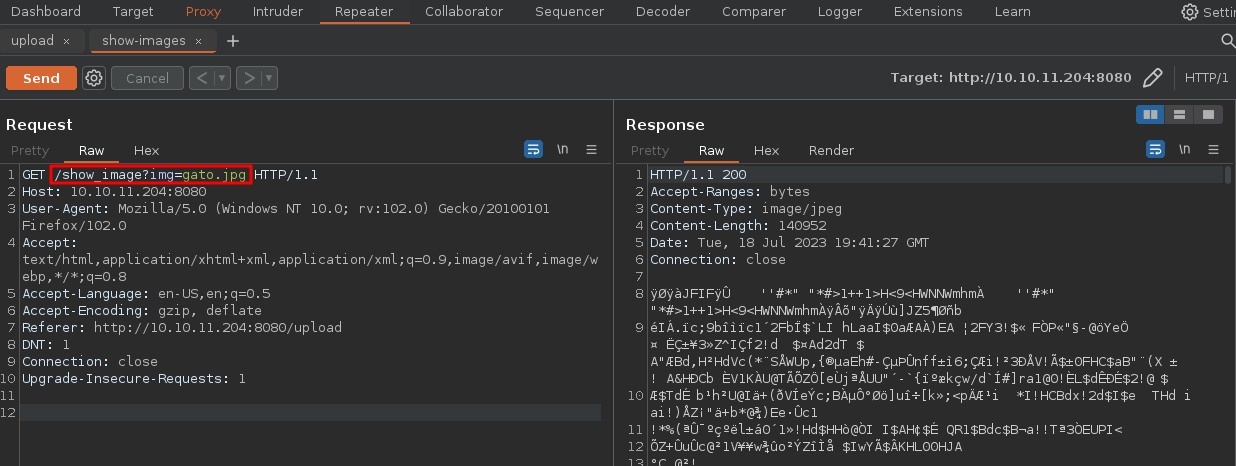The image size is (1236, 466).
Task: Open Burp Settings gear
Action: 1190,12
